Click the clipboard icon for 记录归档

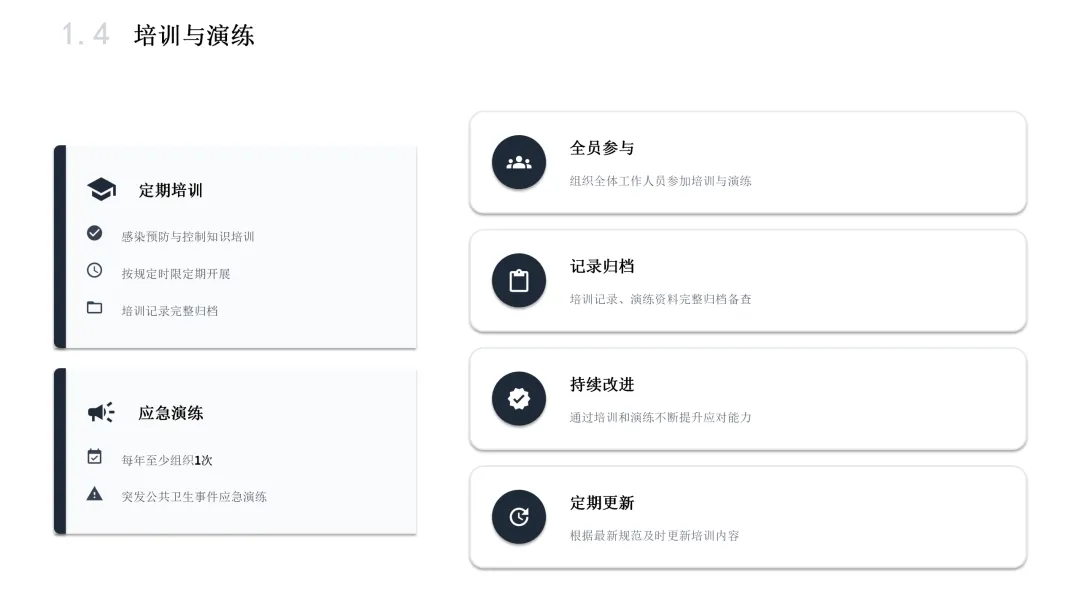click(519, 281)
